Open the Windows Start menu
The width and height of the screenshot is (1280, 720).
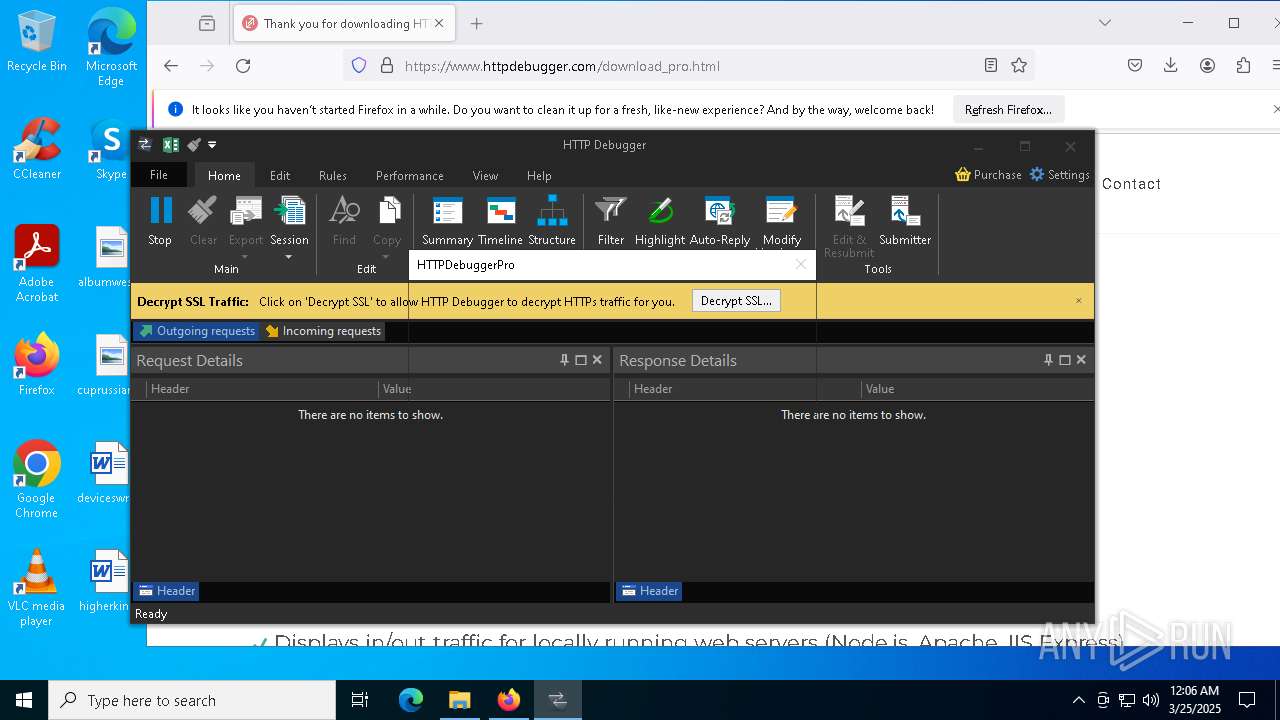24,700
